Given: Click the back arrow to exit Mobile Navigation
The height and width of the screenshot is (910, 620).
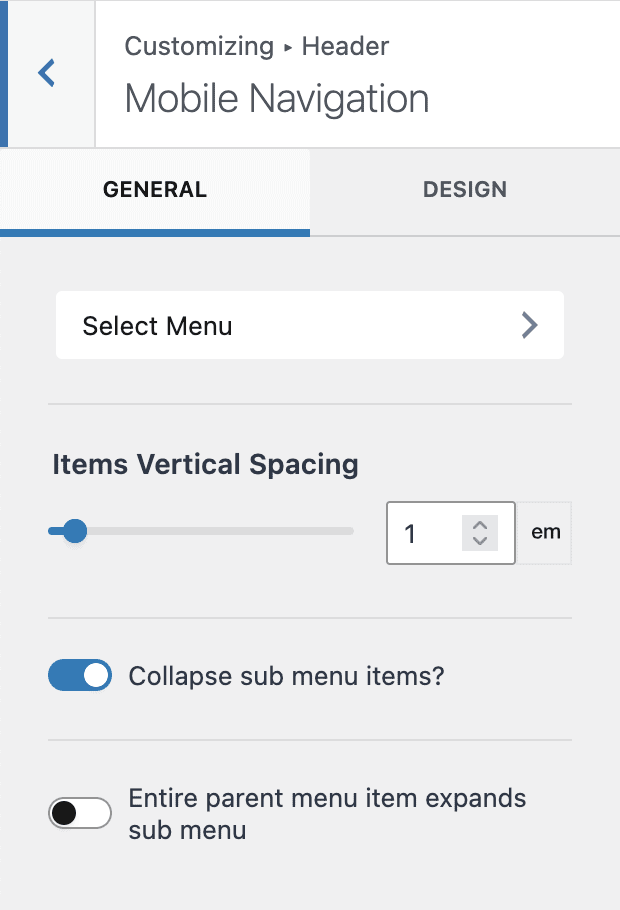Looking at the screenshot, I should [x=48, y=73].
